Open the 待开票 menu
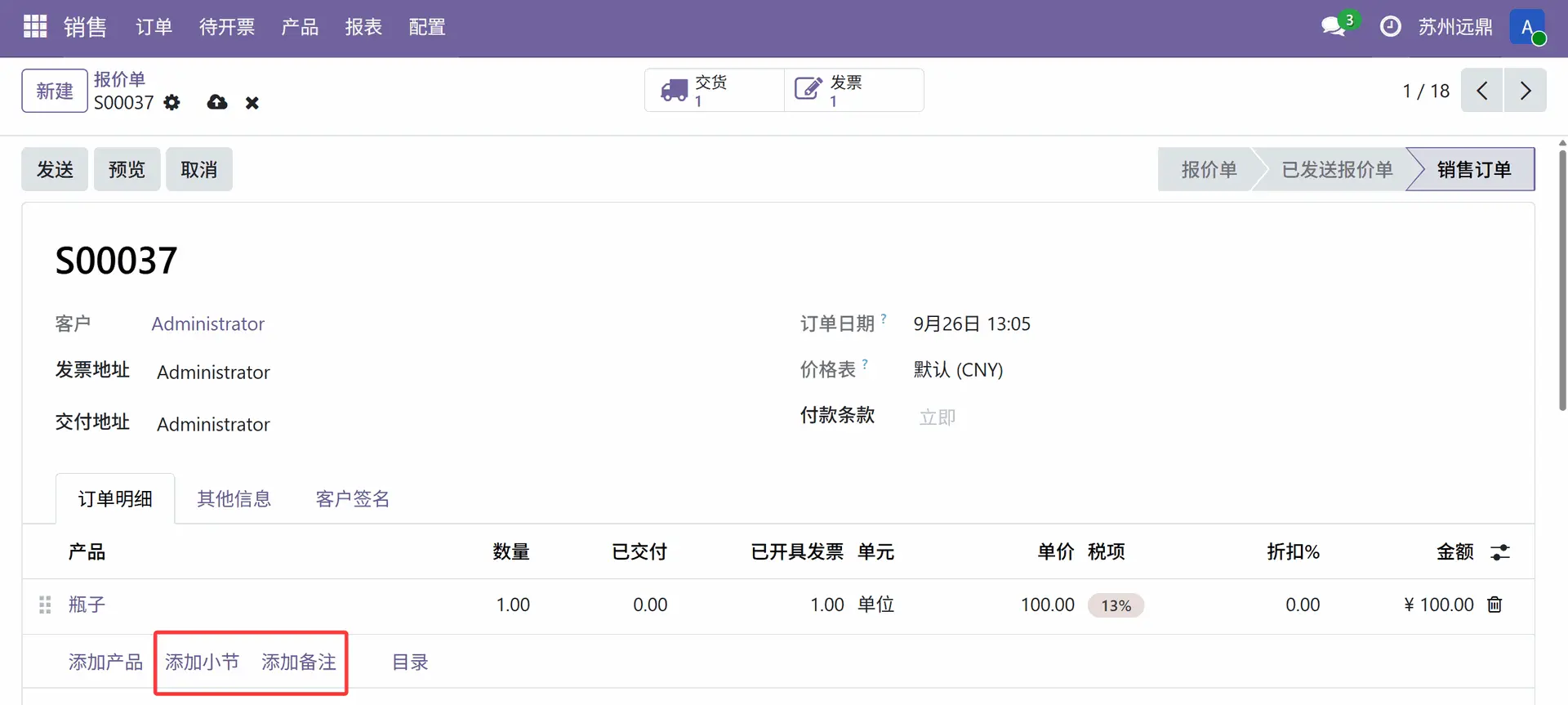Image resolution: width=1568 pixels, height=705 pixels. pos(227,27)
